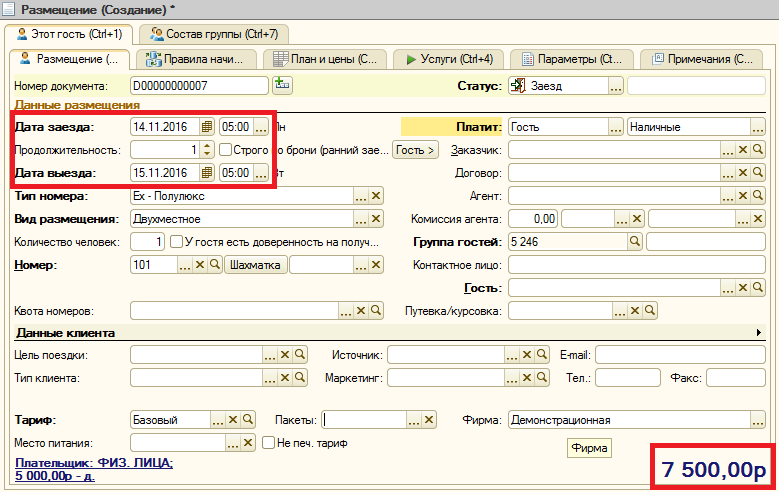This screenshot has width=779, height=492.
Task: Open check-in time 05:00 selector
Action: pos(261,127)
